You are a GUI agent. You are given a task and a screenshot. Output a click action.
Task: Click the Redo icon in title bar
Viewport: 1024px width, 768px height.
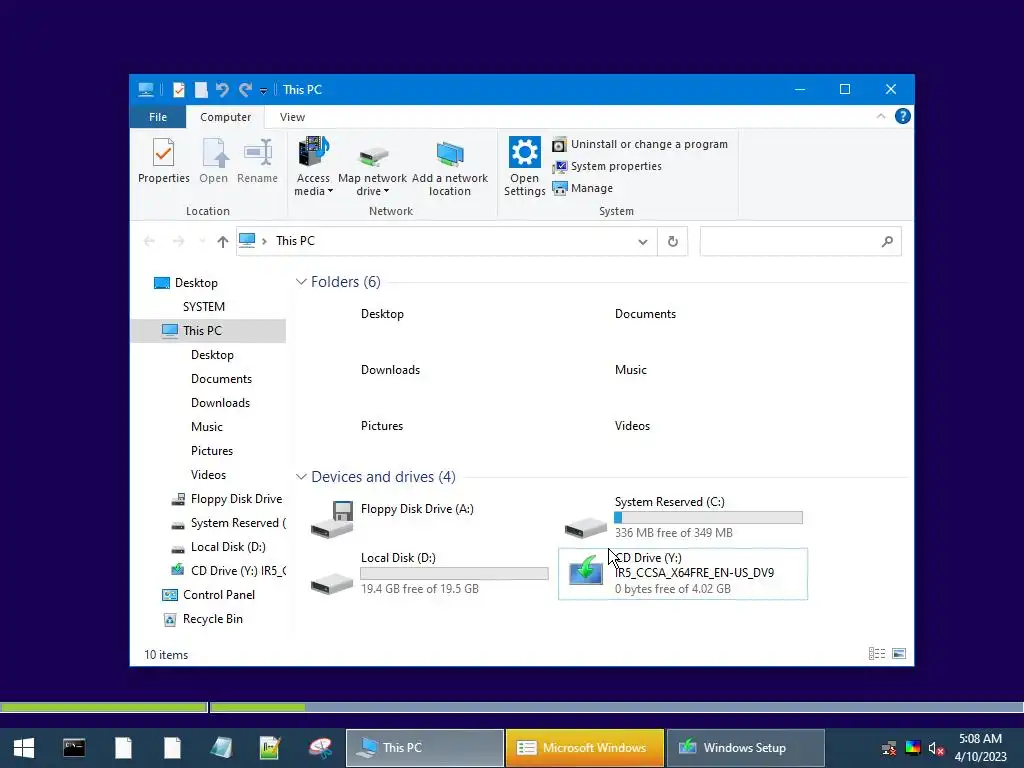pos(245,89)
